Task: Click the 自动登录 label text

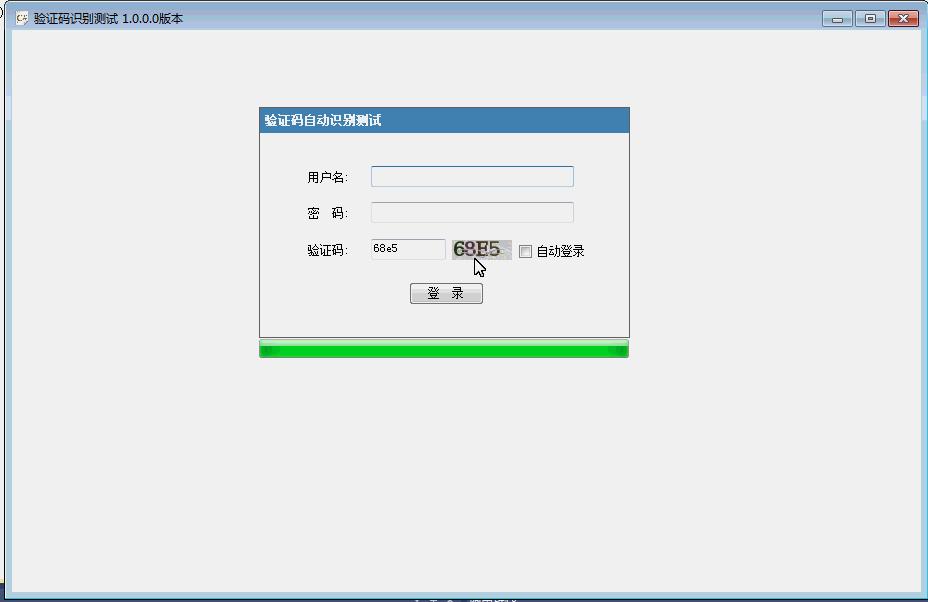Action: [x=560, y=251]
